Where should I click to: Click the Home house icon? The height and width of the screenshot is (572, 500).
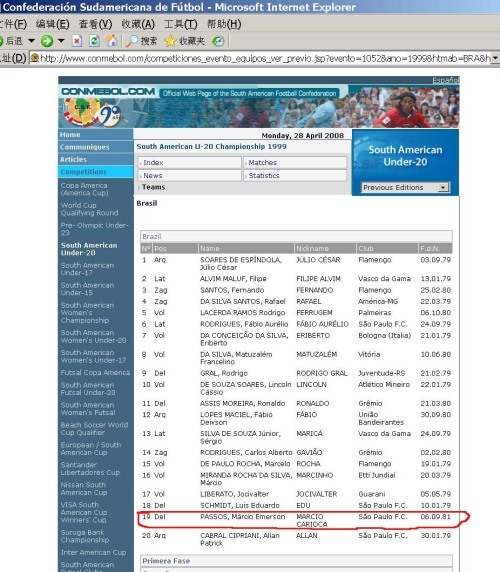[112, 41]
